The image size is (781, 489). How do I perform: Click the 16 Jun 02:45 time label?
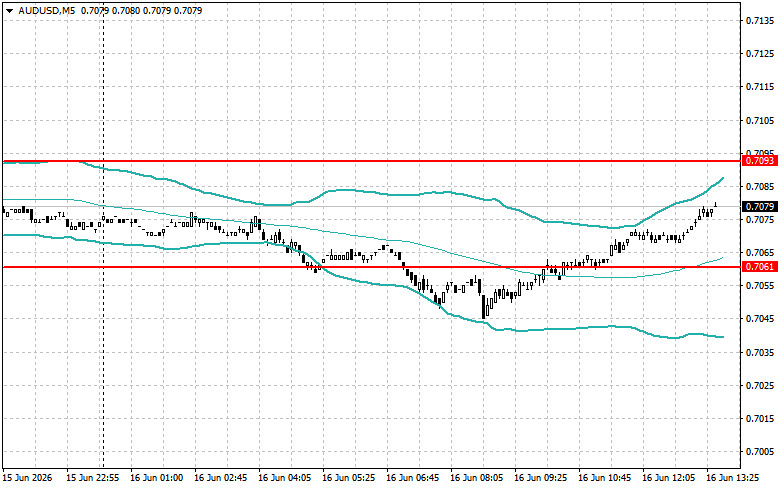221,478
